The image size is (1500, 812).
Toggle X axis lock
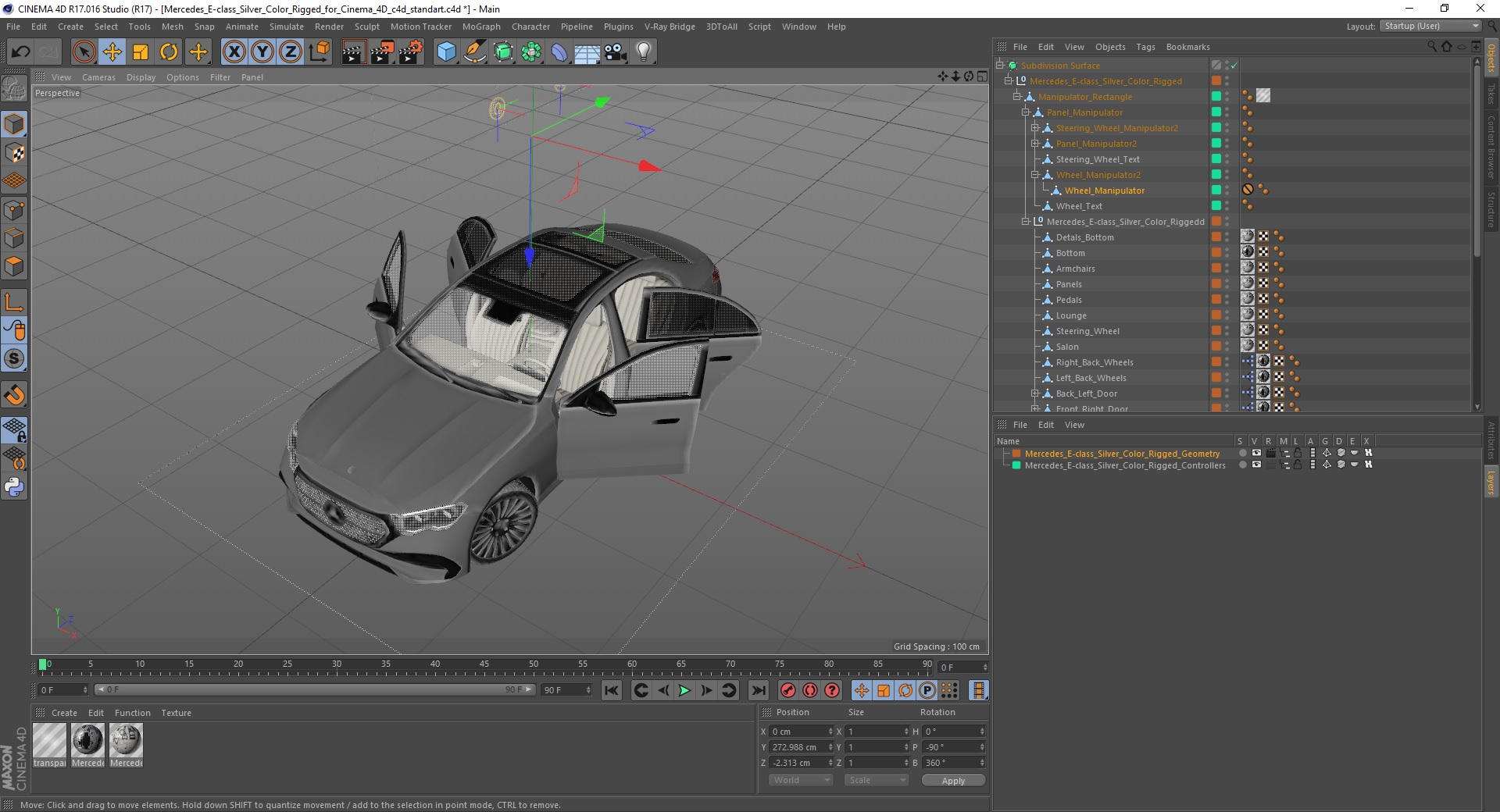[234, 52]
